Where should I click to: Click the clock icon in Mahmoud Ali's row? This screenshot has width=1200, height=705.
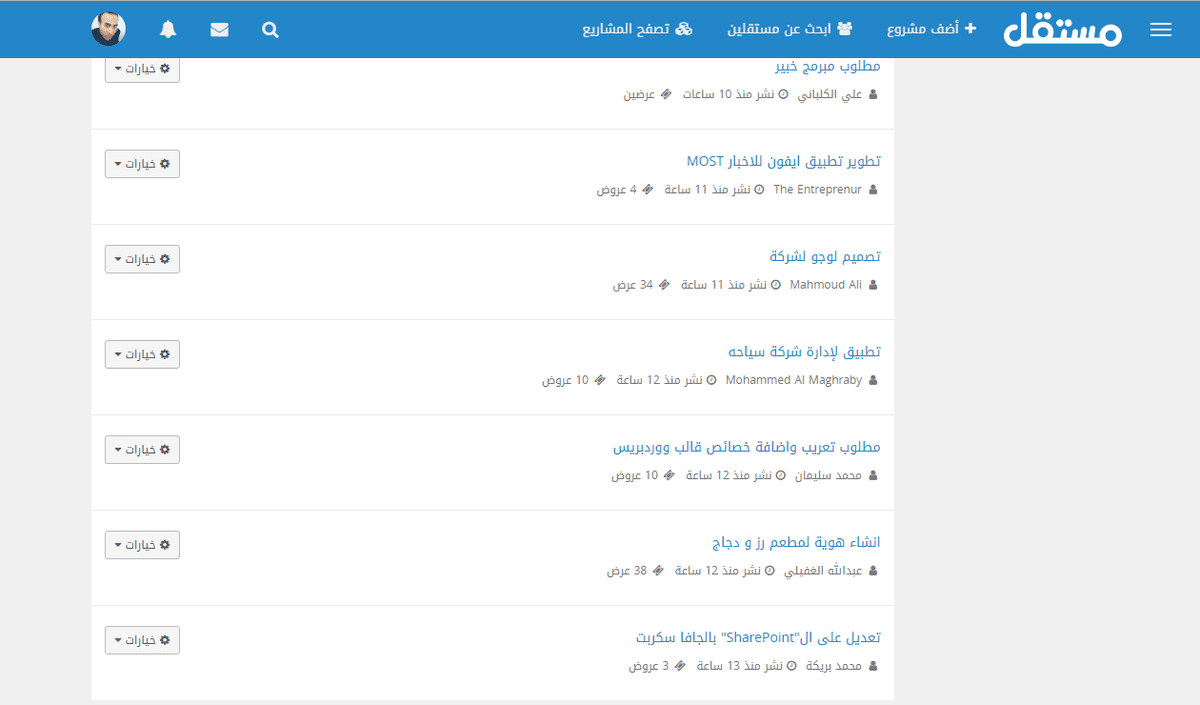coord(776,285)
